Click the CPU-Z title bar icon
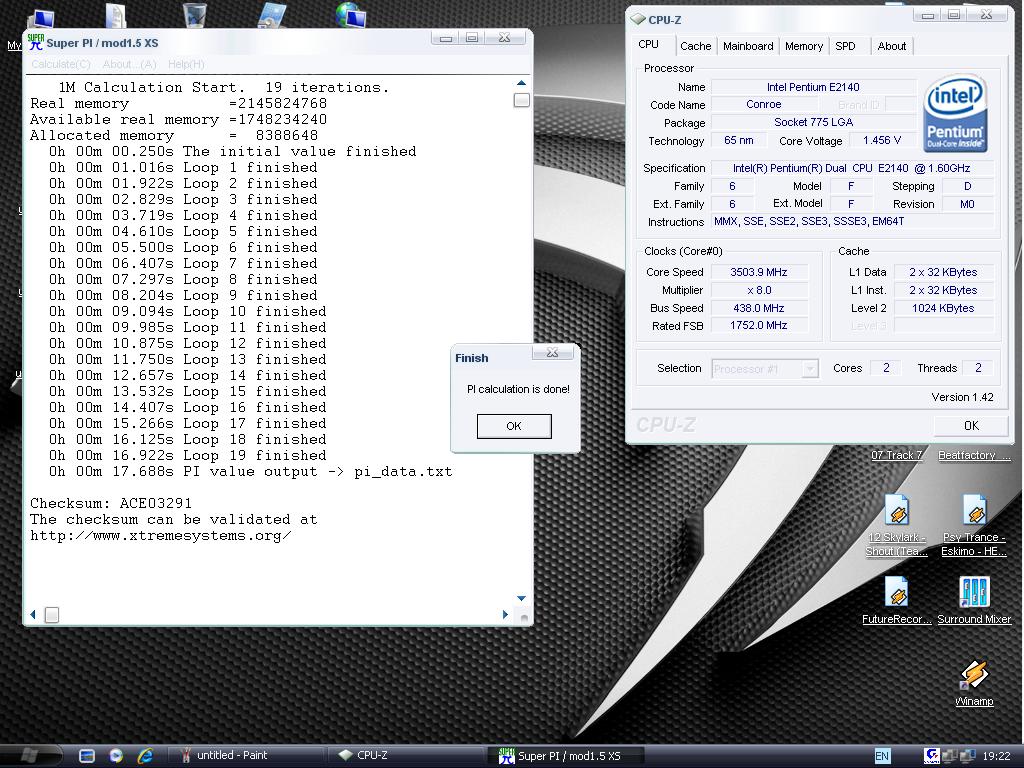The image size is (1024, 768). point(638,20)
